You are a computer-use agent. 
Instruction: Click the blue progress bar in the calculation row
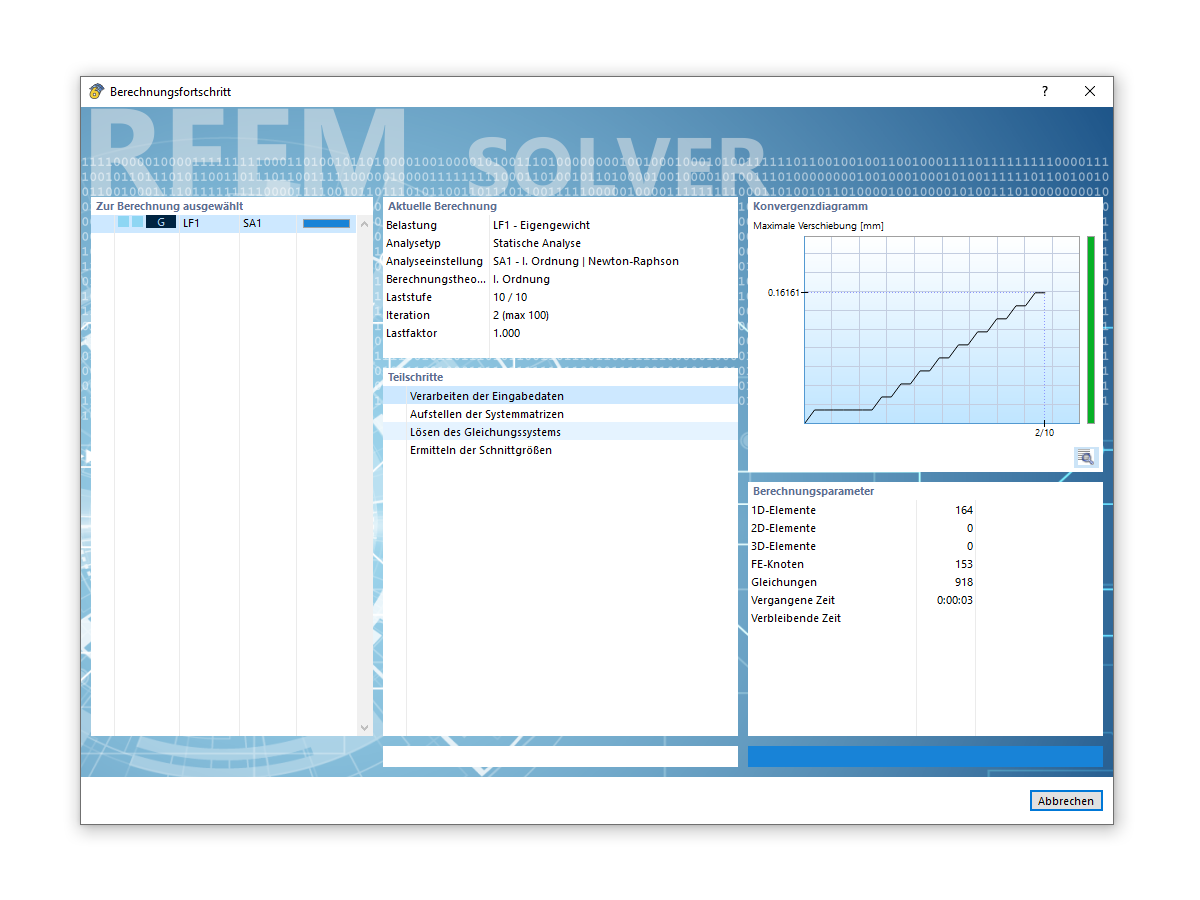click(326, 222)
